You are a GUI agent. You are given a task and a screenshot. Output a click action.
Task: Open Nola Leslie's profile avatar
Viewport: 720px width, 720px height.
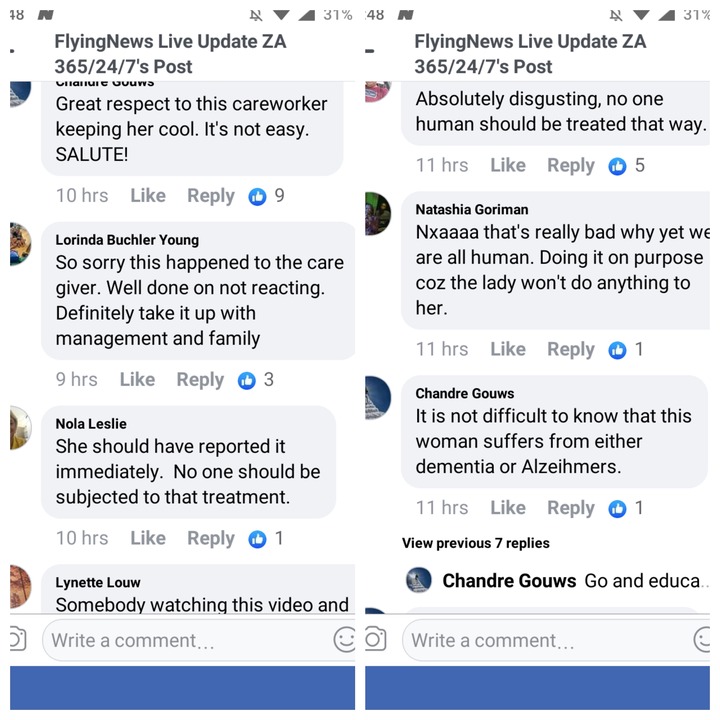[x=20, y=428]
